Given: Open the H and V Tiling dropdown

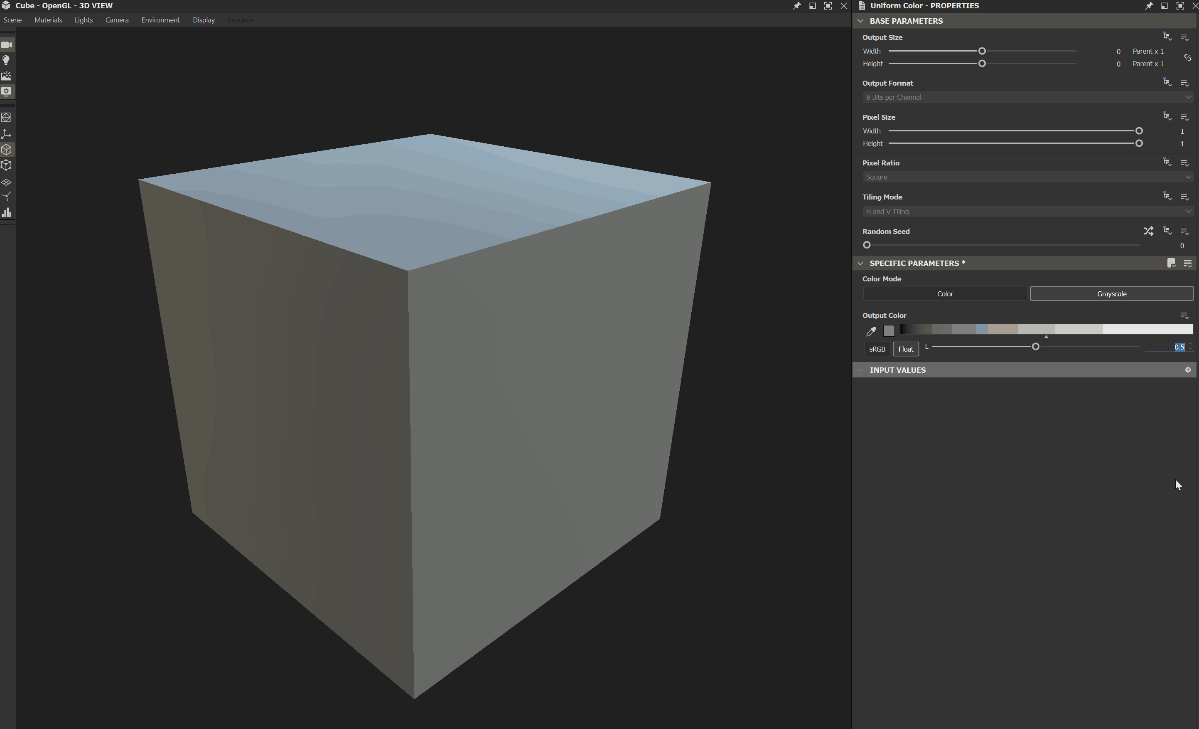Looking at the screenshot, I should [x=1028, y=211].
